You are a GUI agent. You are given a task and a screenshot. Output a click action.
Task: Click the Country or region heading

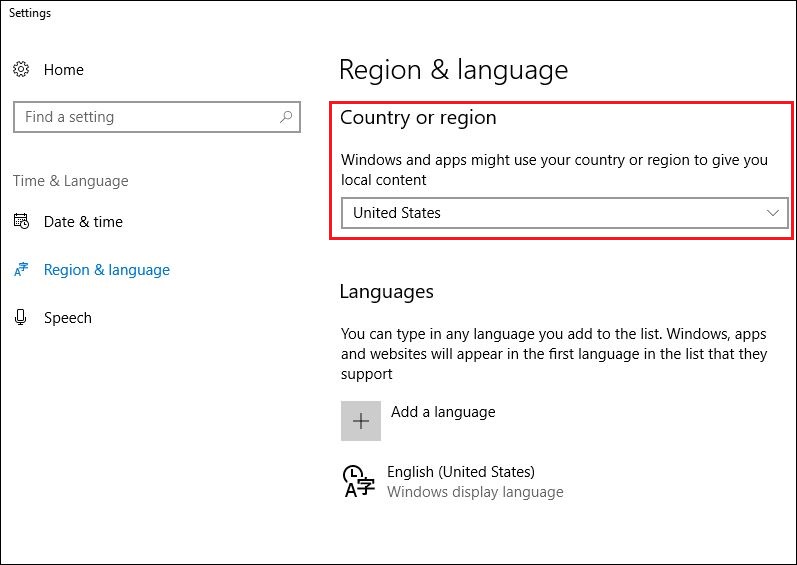coord(418,117)
